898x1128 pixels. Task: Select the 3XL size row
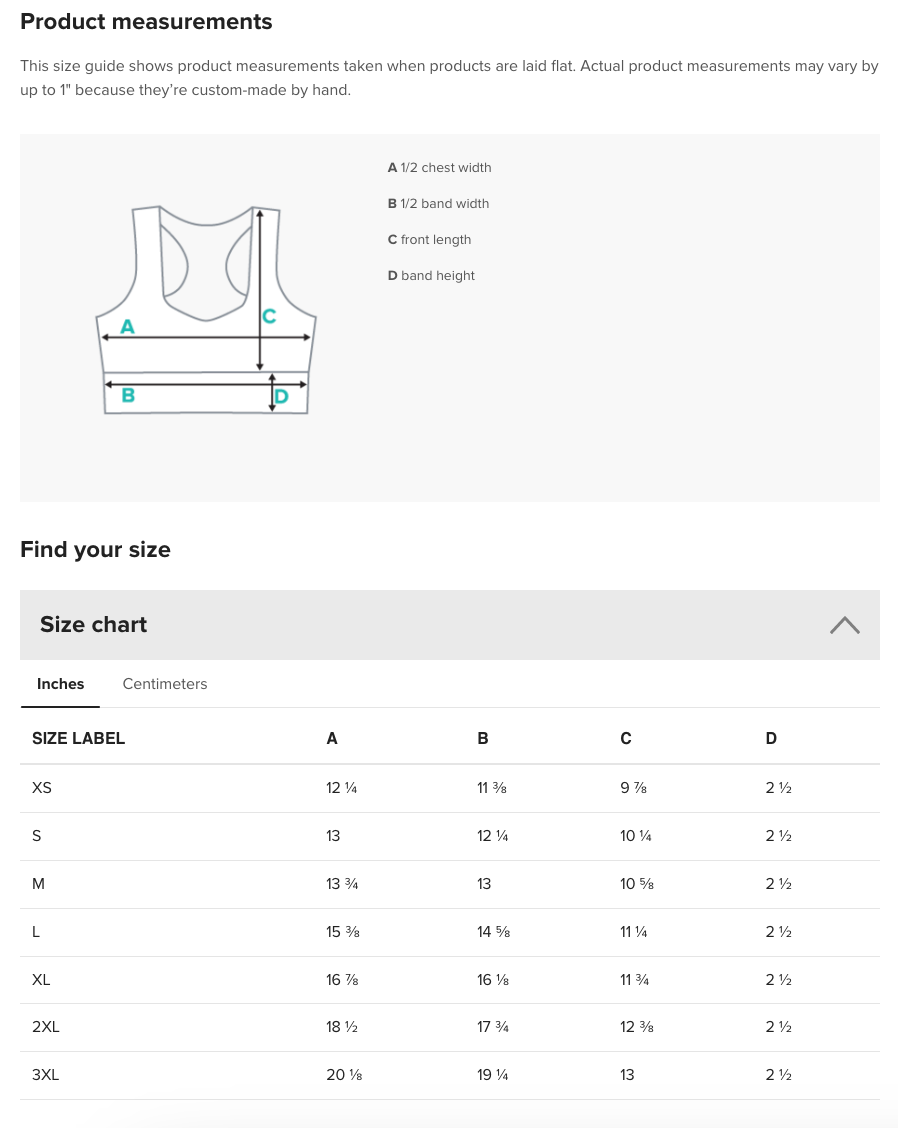(x=45, y=1075)
